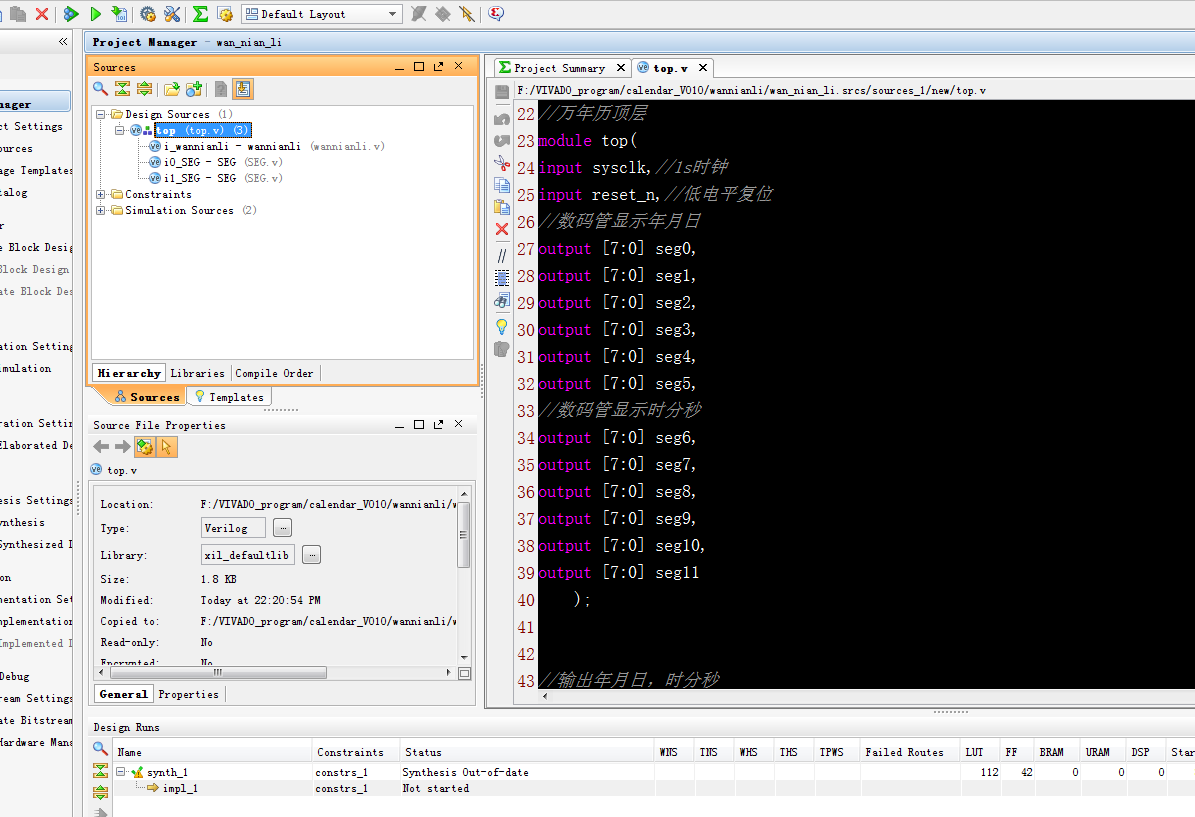Screen dimensions: 1195x817
Task: Click the browse button next to xil_defaultlib
Action: click(311, 555)
